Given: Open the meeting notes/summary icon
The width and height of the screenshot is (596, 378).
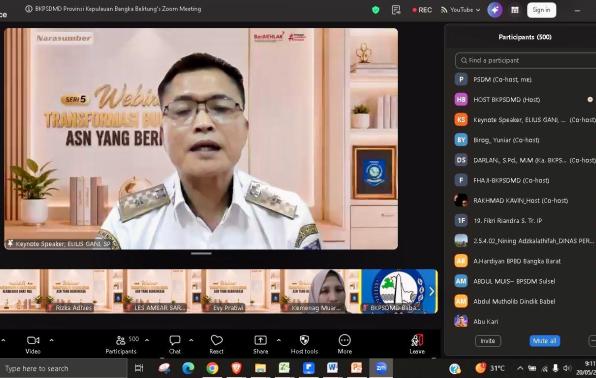Looking at the screenshot, I should 396,10.
